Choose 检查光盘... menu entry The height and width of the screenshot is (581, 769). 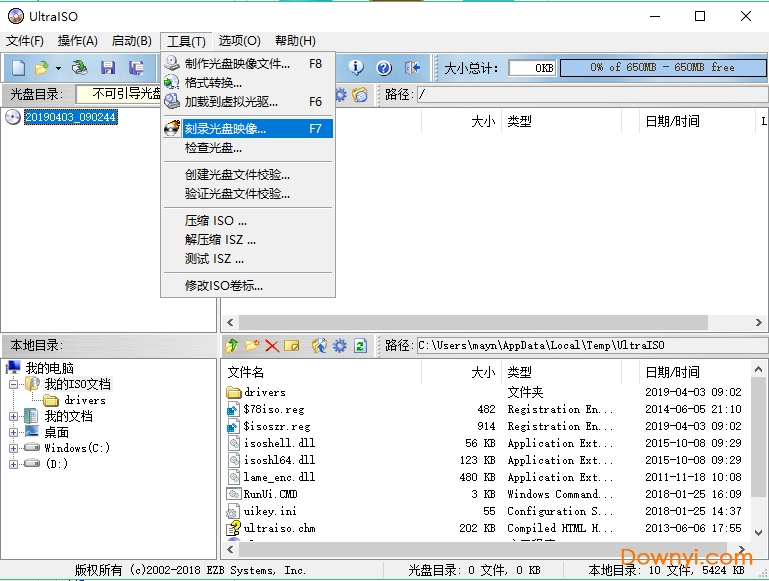pos(248,148)
